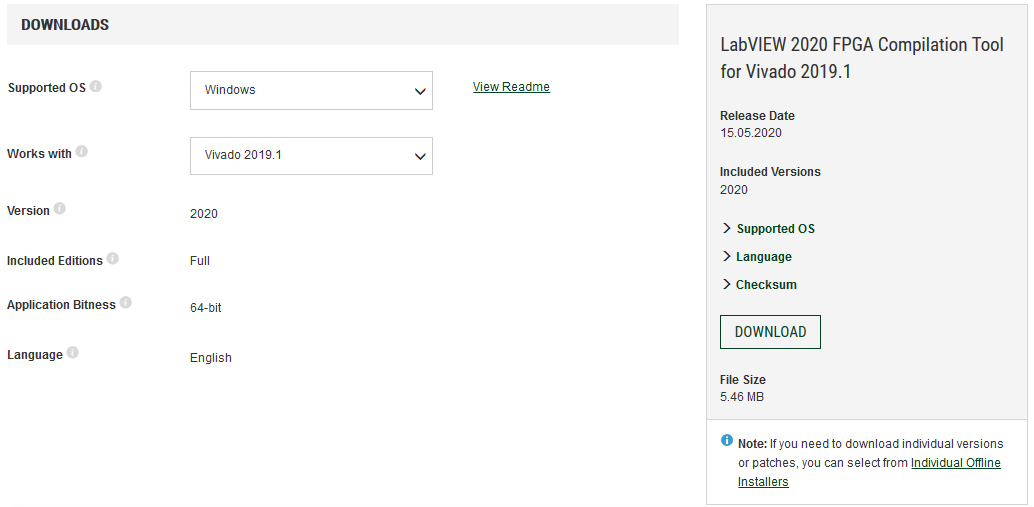Click the Checksum chevron arrow
This screenshot has height=507, width=1034.
727,284
